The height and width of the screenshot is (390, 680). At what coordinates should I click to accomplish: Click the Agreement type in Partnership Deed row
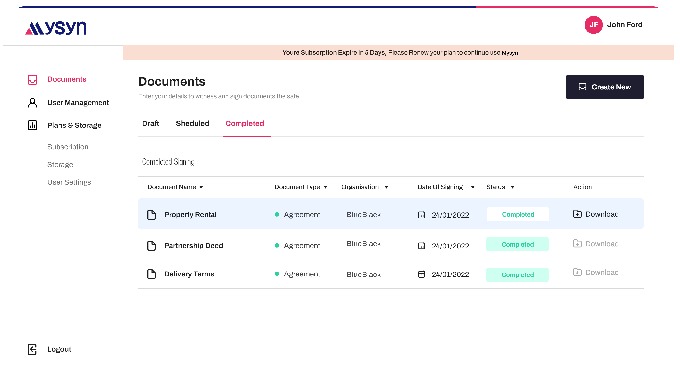(301, 246)
